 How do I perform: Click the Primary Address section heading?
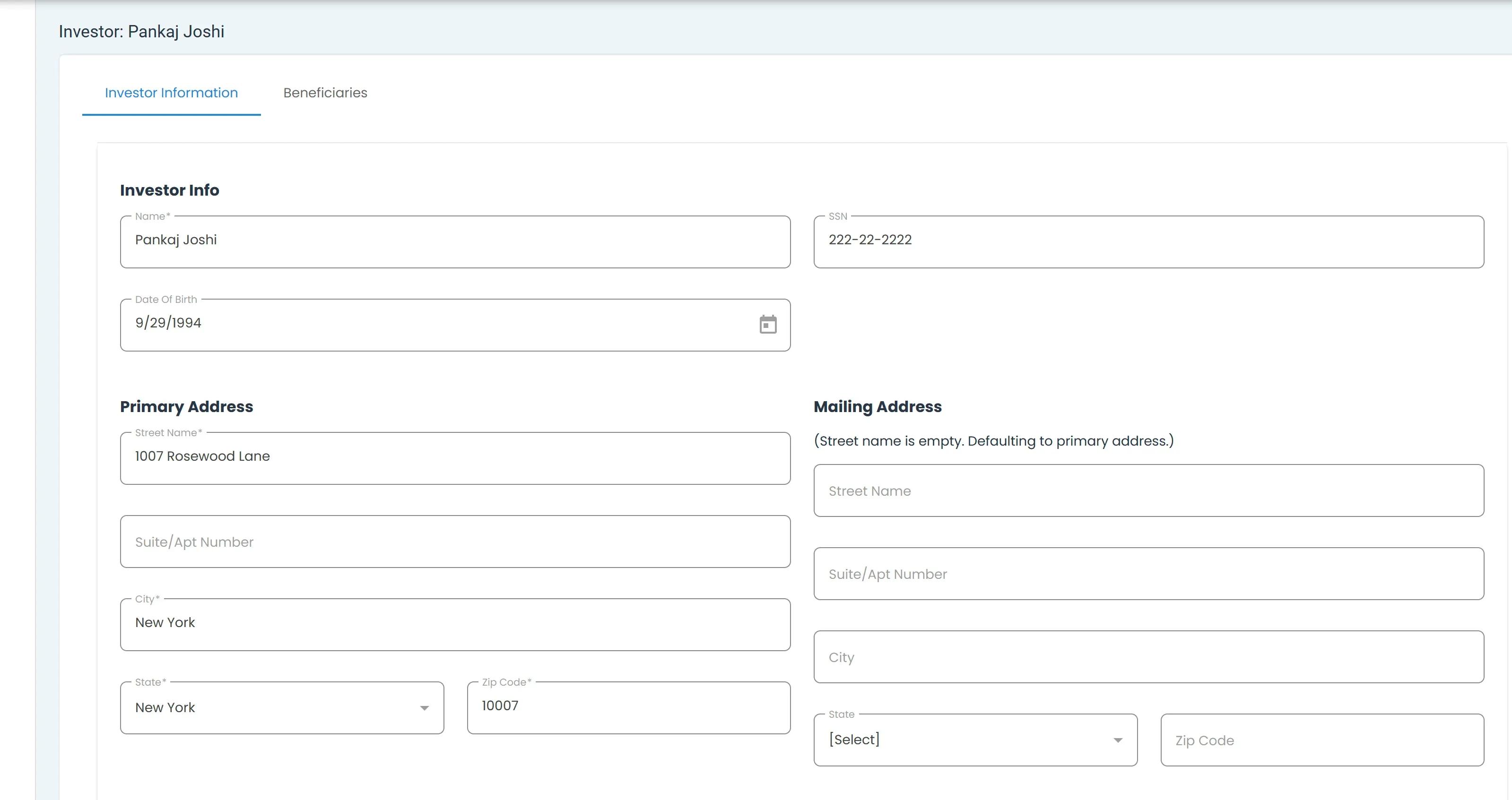click(186, 406)
